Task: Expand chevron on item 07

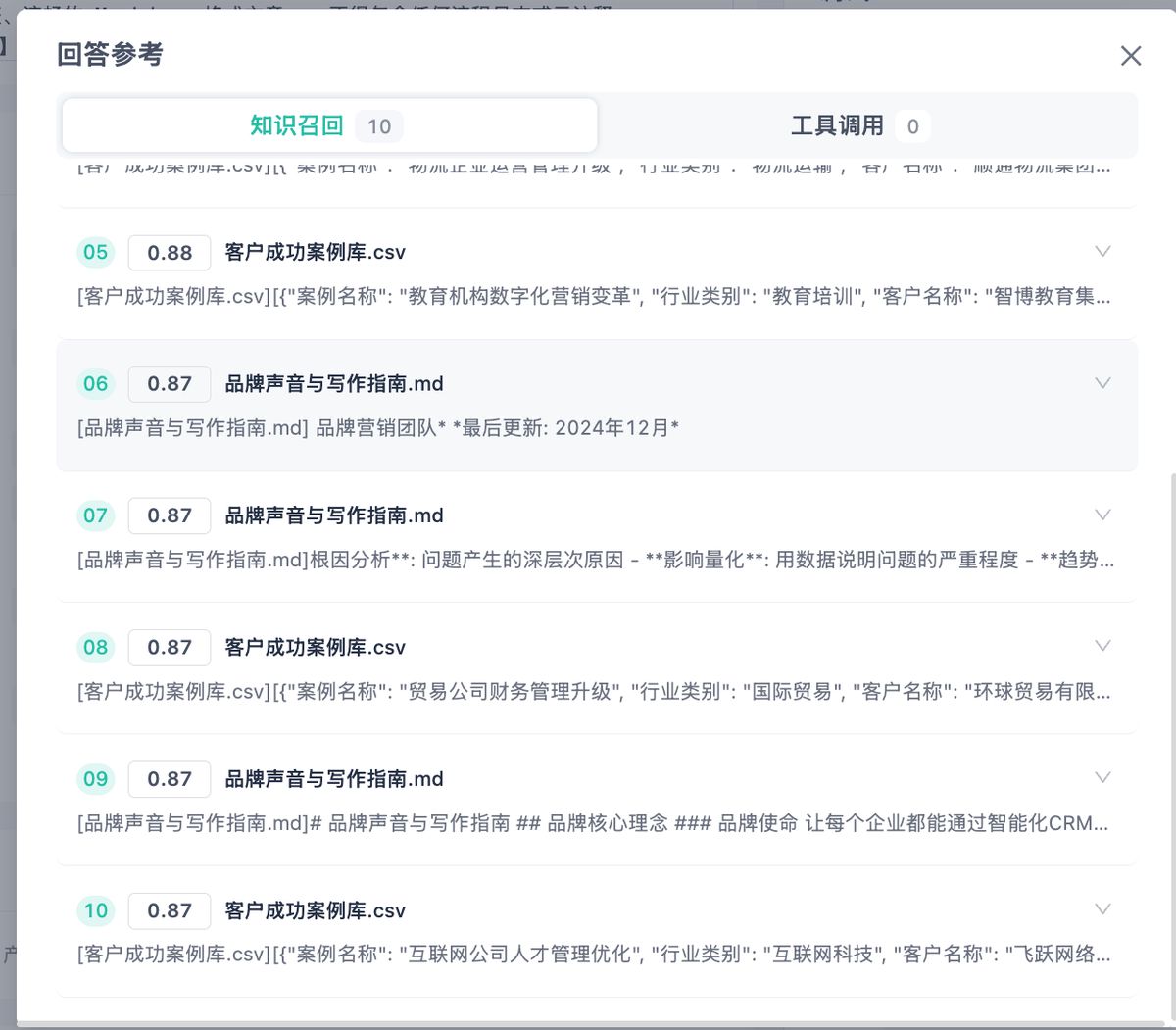Action: [x=1102, y=515]
